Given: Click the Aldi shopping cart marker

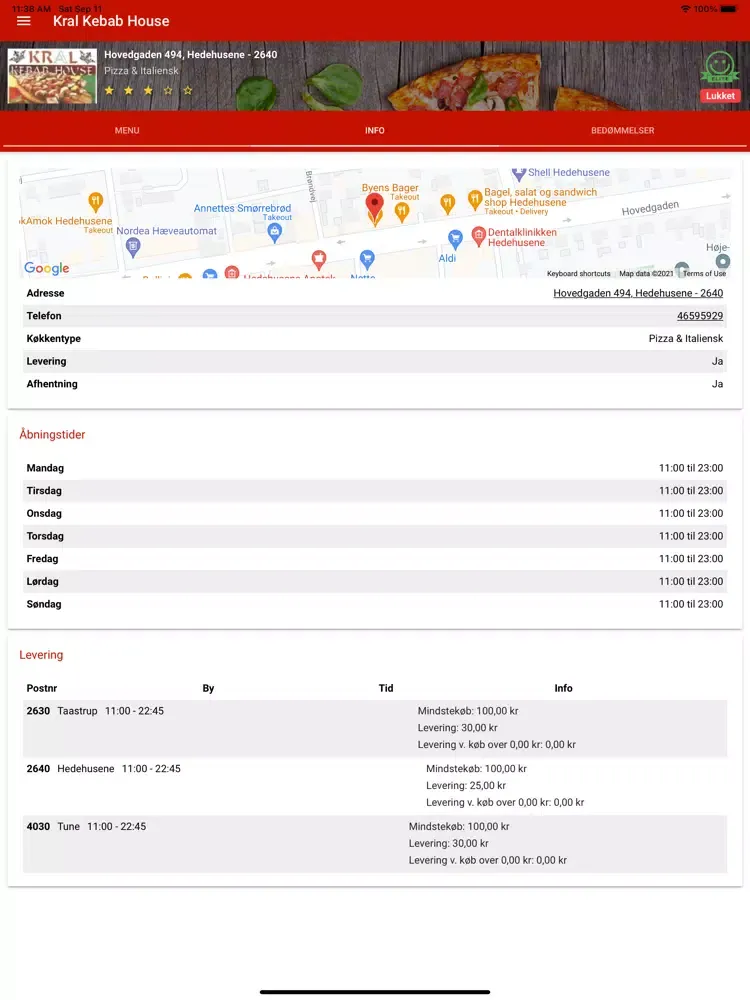Looking at the screenshot, I should pyautogui.click(x=455, y=239).
